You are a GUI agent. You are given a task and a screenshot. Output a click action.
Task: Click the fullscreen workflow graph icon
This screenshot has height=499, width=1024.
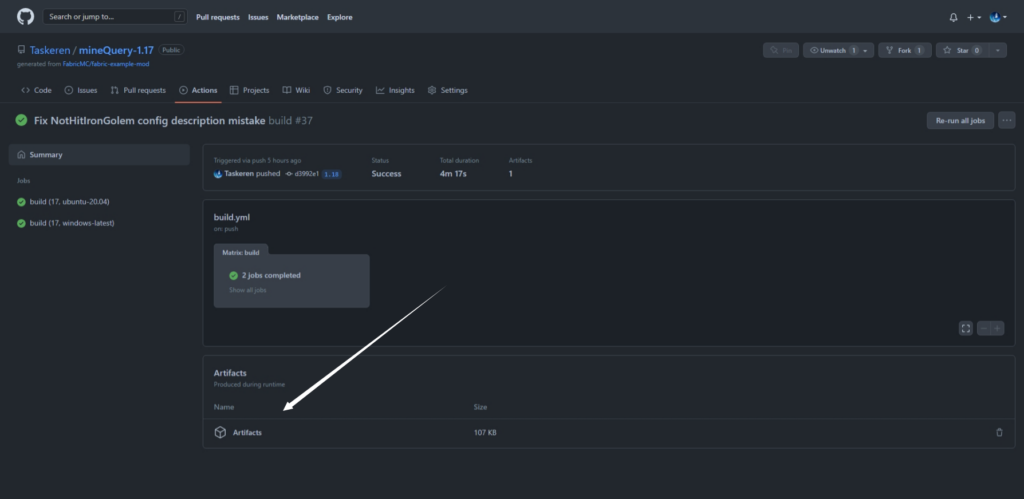pos(965,327)
